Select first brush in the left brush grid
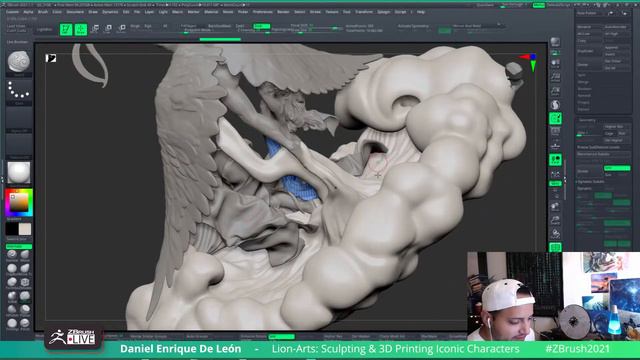Image resolution: width=640 pixels, height=360 pixels. pyautogui.click(x=12, y=255)
